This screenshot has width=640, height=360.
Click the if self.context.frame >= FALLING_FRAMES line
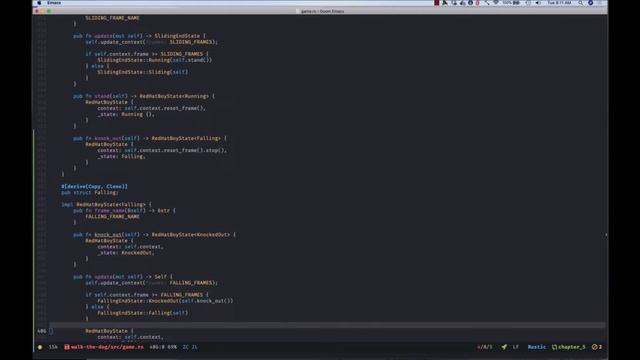tap(147, 295)
